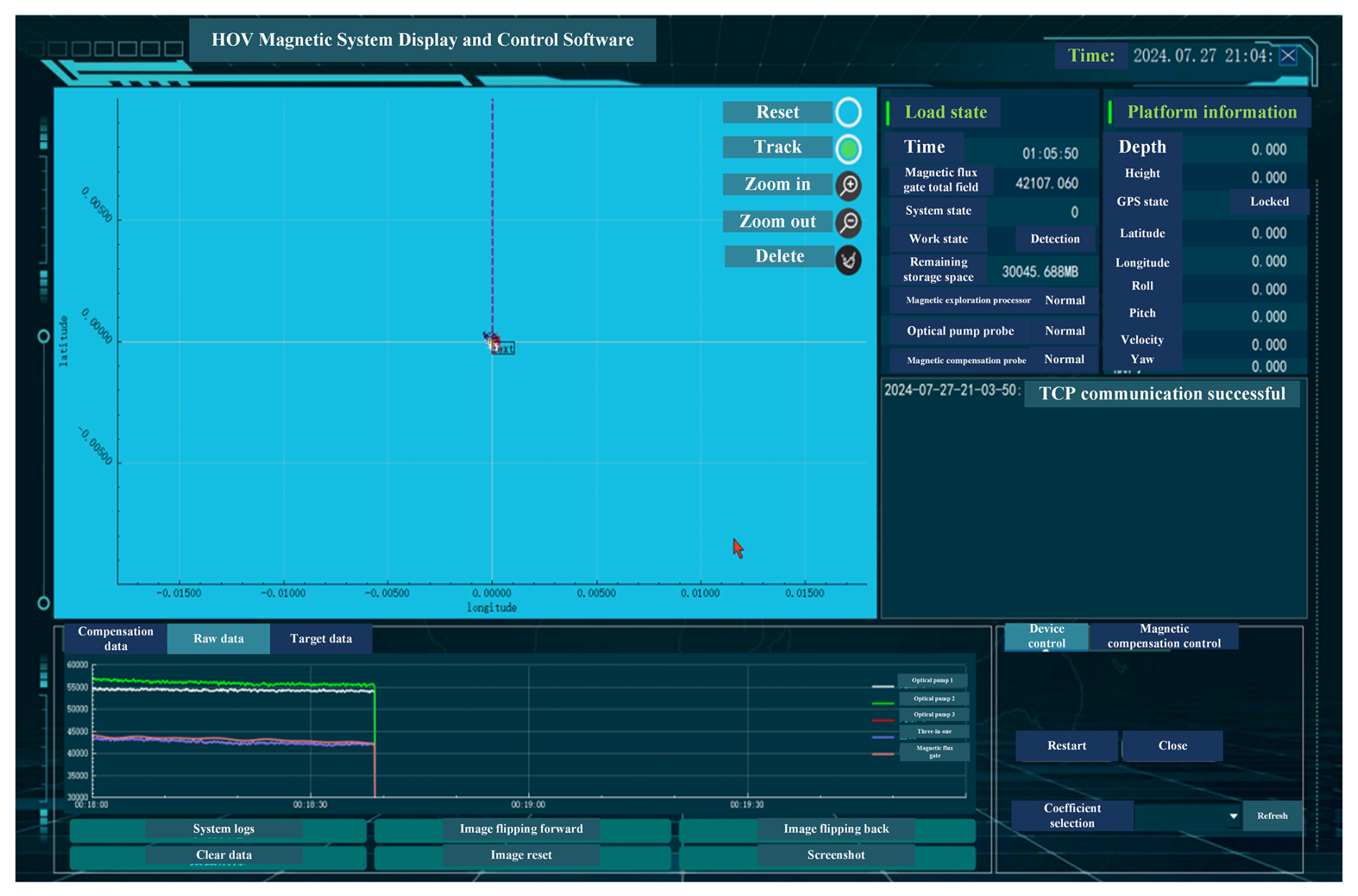Open the Magnetic compensation control tab
Image resolution: width=1358 pixels, height=896 pixels.
[1163, 636]
